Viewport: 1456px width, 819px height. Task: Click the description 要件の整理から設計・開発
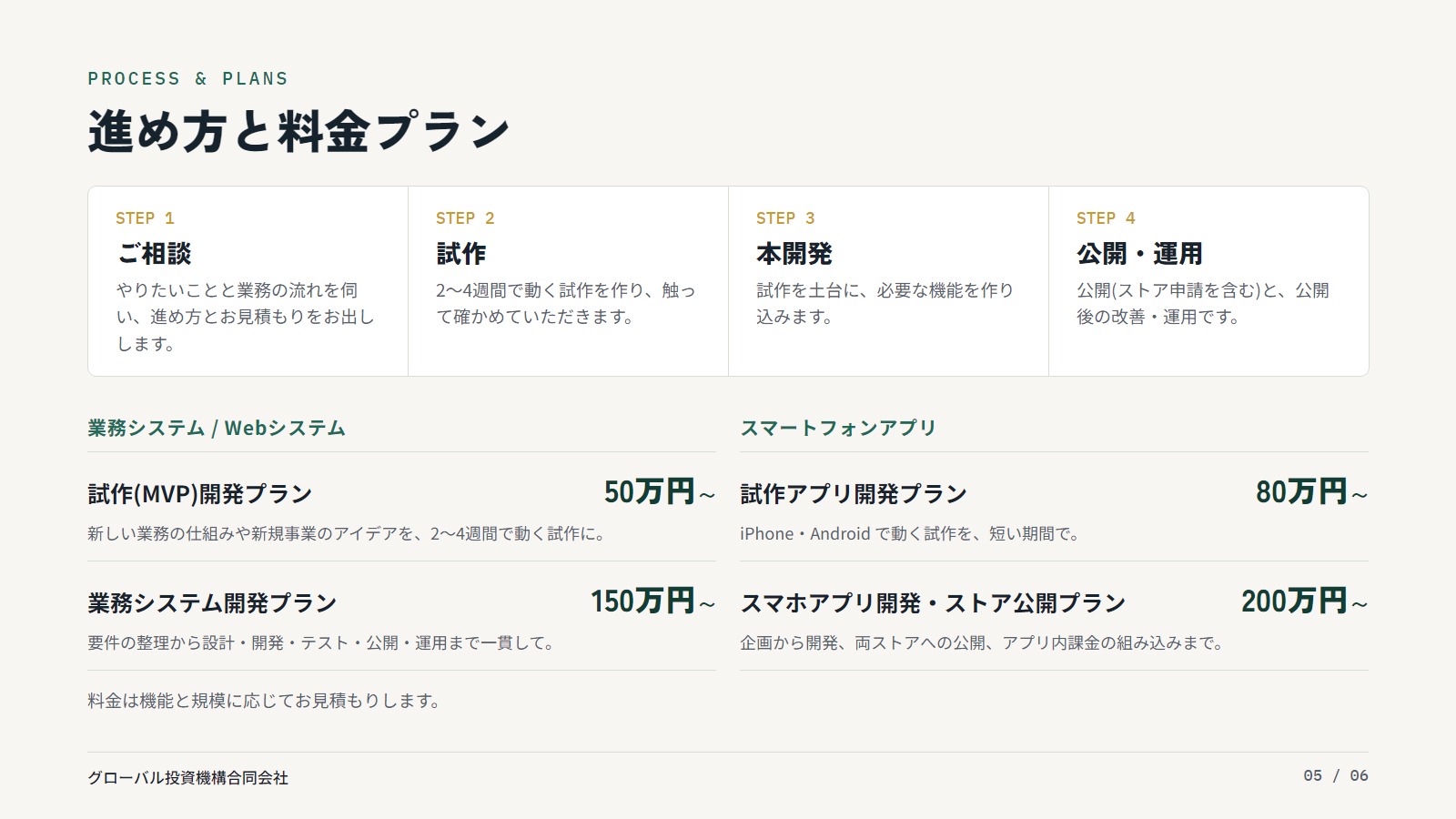point(320,643)
